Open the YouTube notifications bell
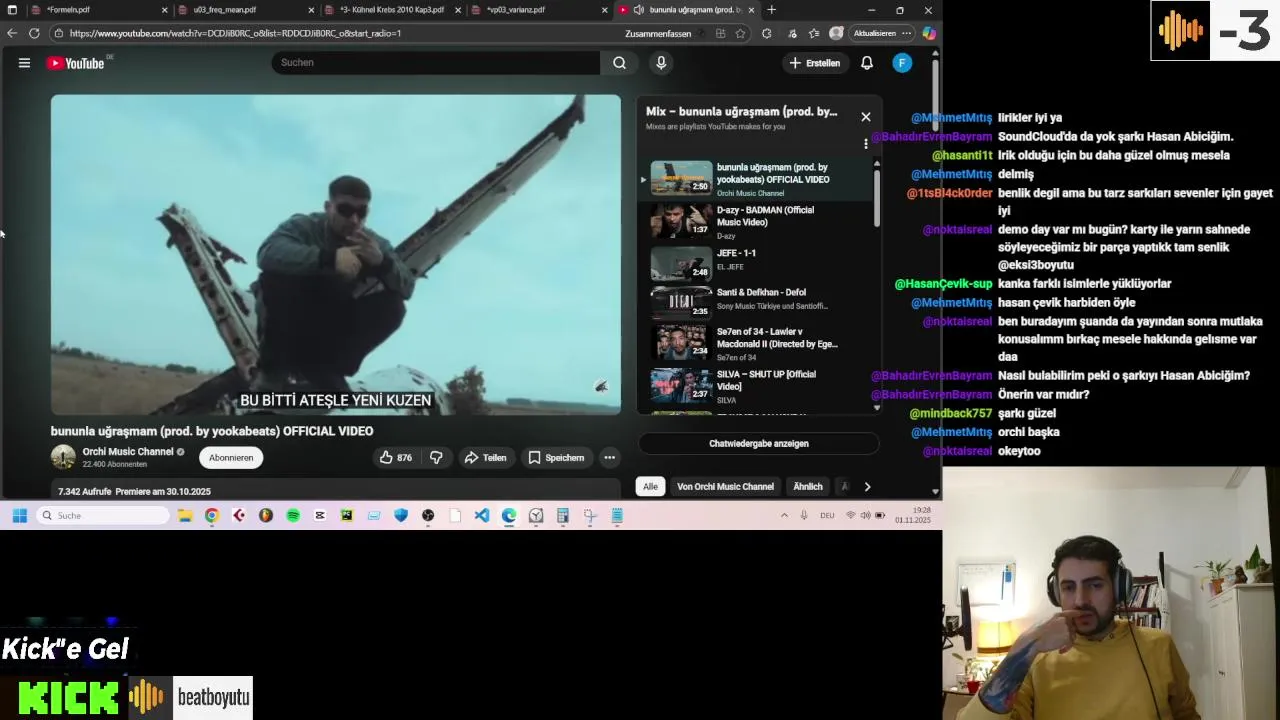The image size is (1280, 720). [x=867, y=63]
